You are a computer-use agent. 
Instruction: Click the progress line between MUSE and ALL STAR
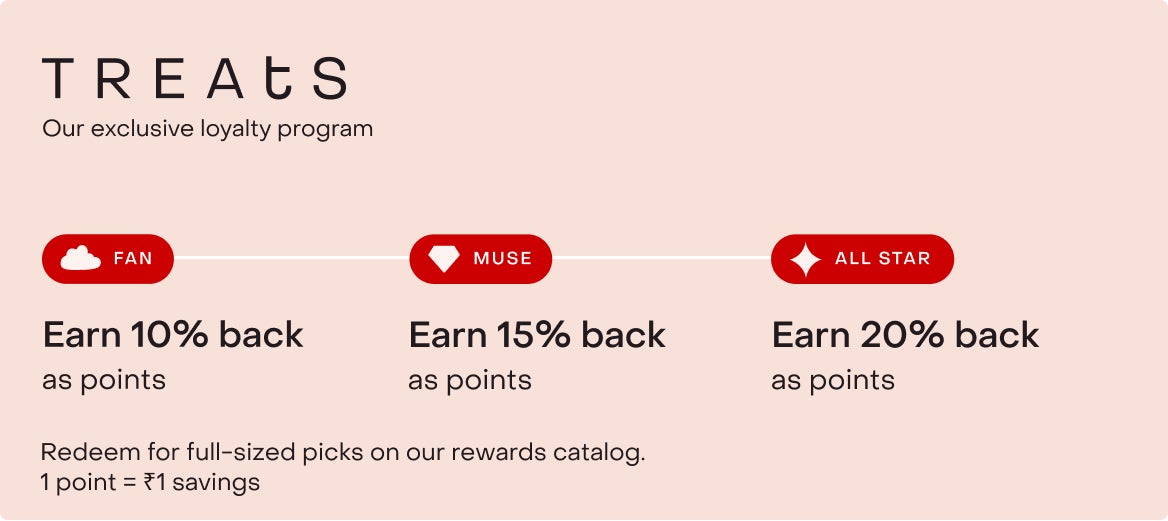[661, 258]
